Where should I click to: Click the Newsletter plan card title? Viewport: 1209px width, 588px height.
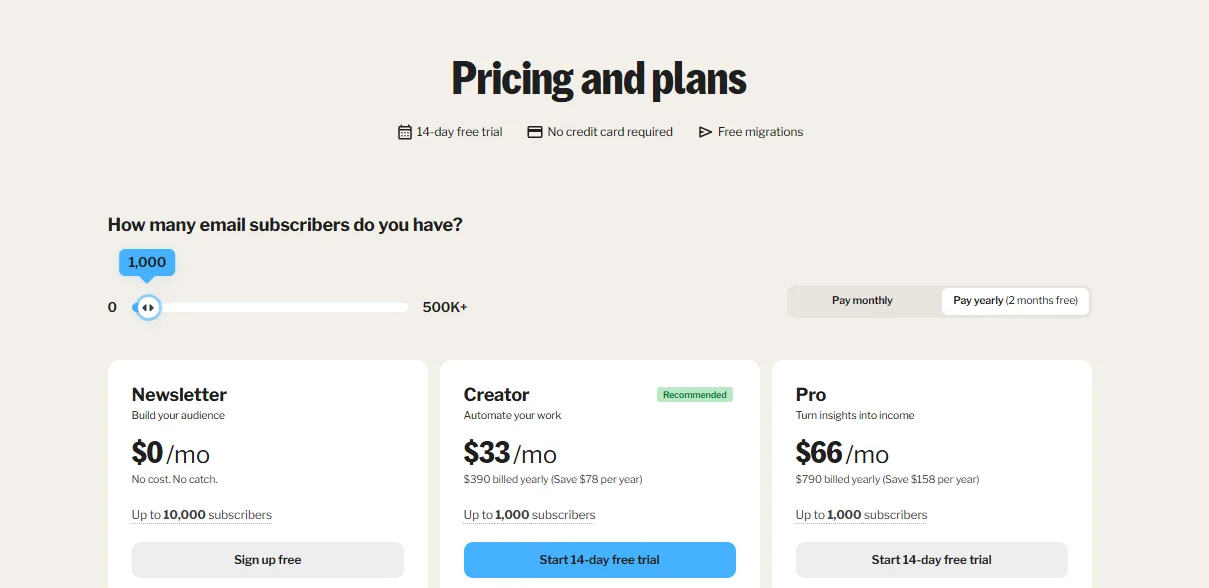179,394
